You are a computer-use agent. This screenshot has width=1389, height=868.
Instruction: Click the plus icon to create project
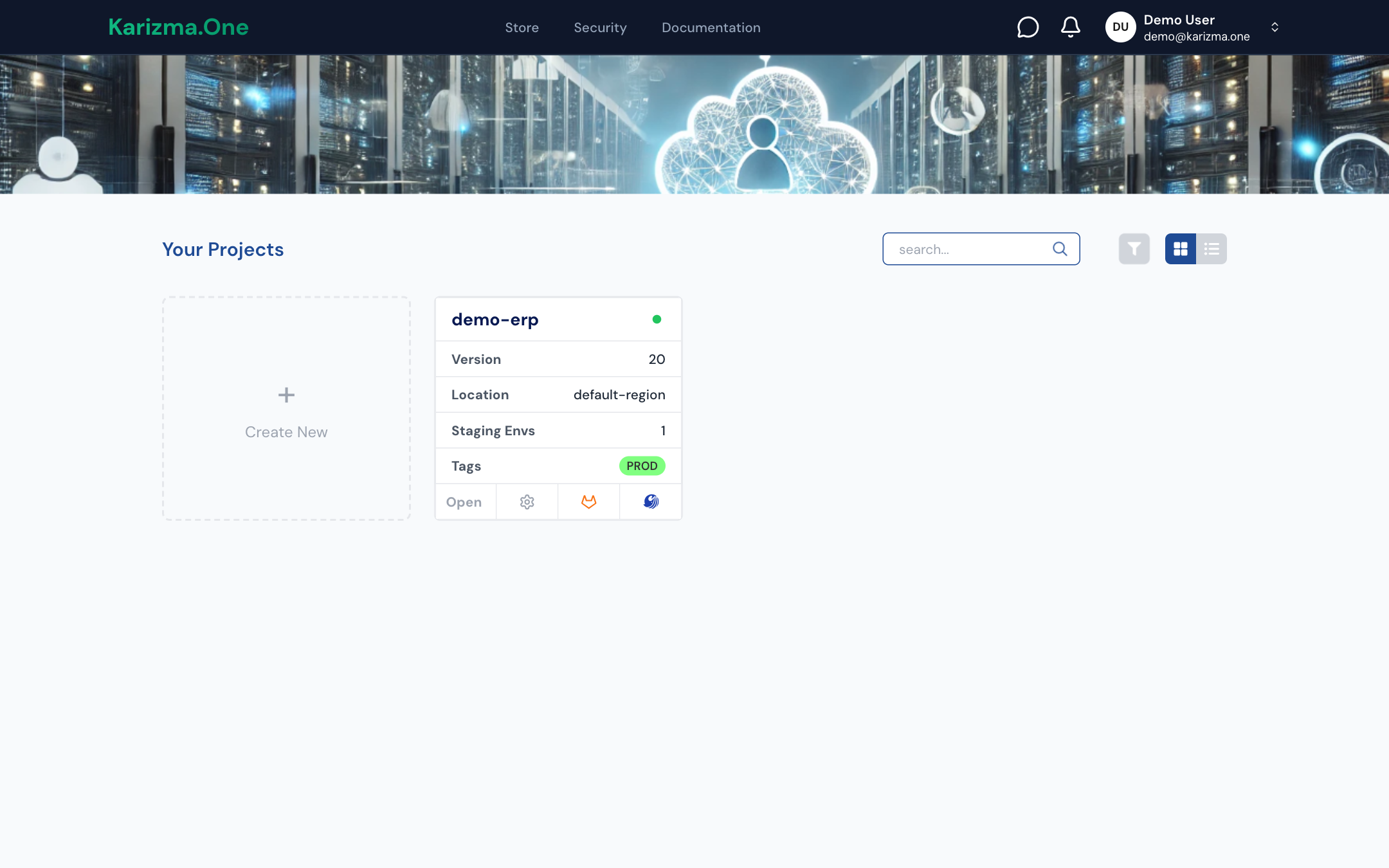pos(286,395)
